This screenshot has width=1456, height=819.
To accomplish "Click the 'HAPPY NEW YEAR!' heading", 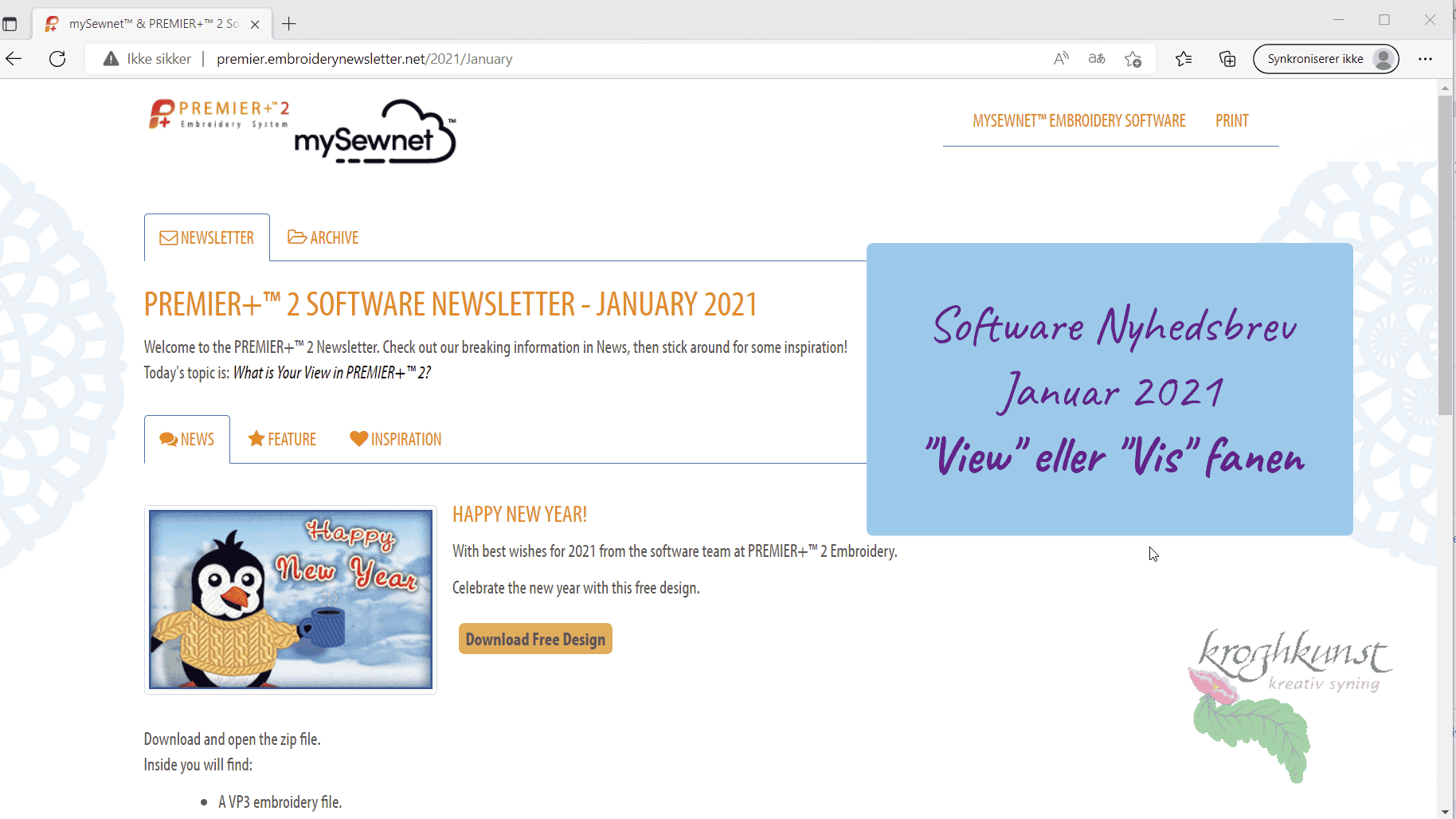I will click(x=519, y=515).
